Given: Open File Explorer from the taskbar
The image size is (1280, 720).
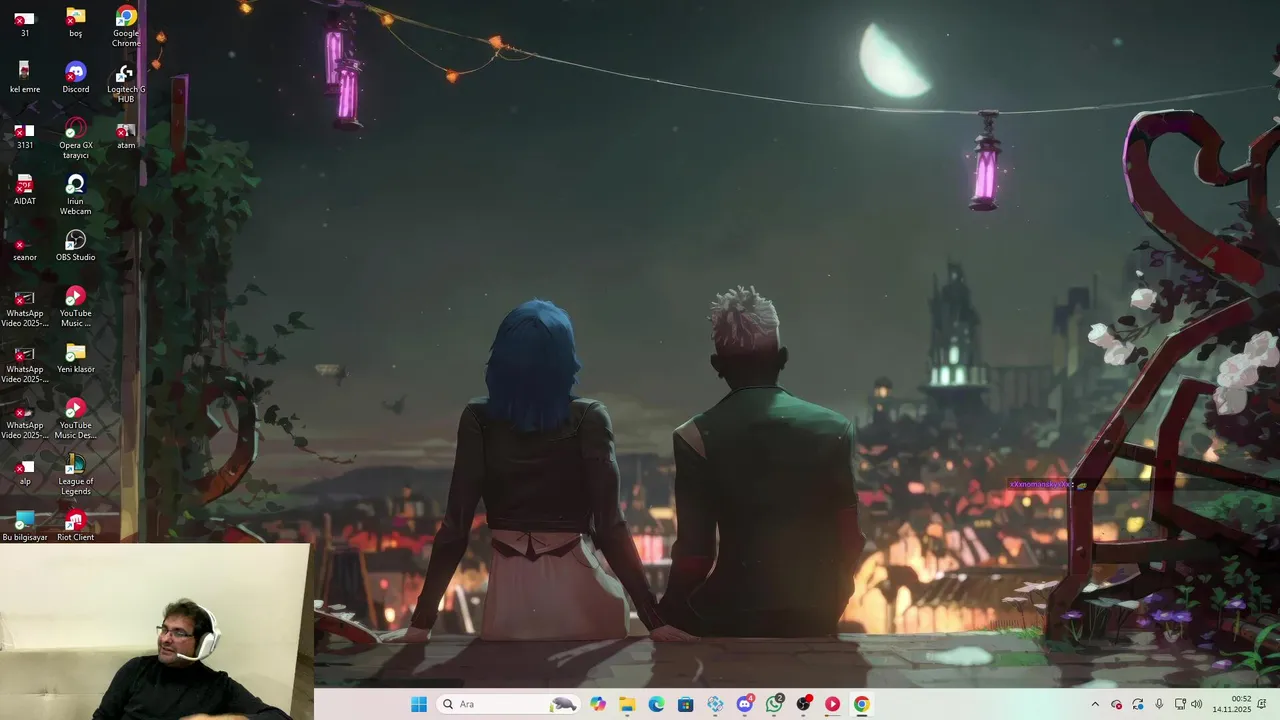Looking at the screenshot, I should 627,704.
